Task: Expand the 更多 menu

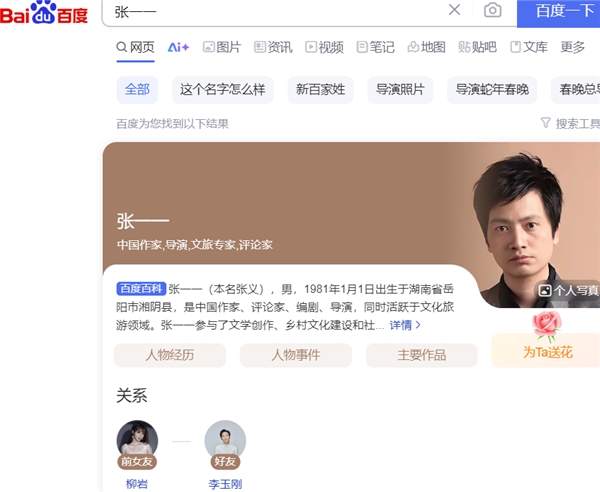Action: (573, 47)
